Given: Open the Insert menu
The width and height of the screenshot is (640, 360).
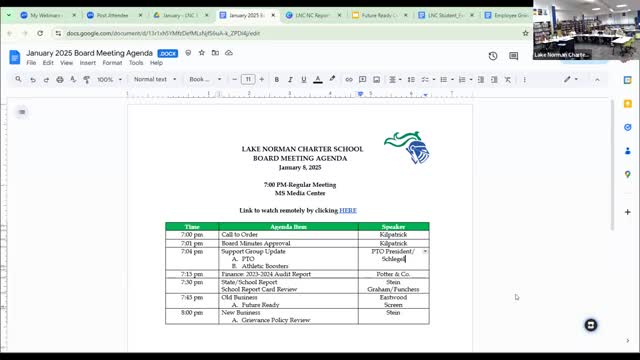Looking at the screenshot, I should 88,63.
